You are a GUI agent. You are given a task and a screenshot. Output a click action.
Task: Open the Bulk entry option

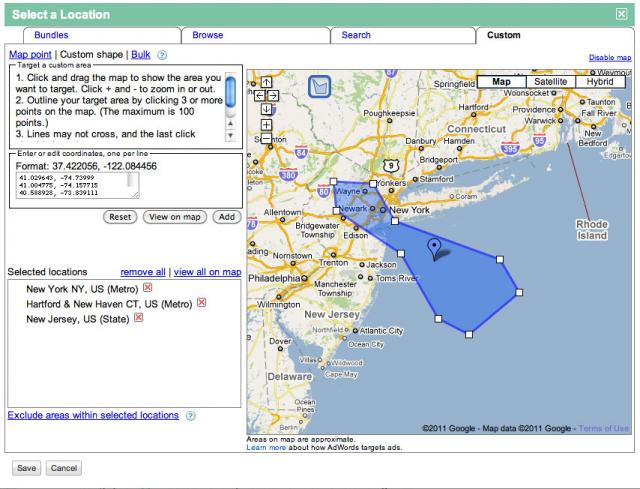pyautogui.click(x=141, y=54)
